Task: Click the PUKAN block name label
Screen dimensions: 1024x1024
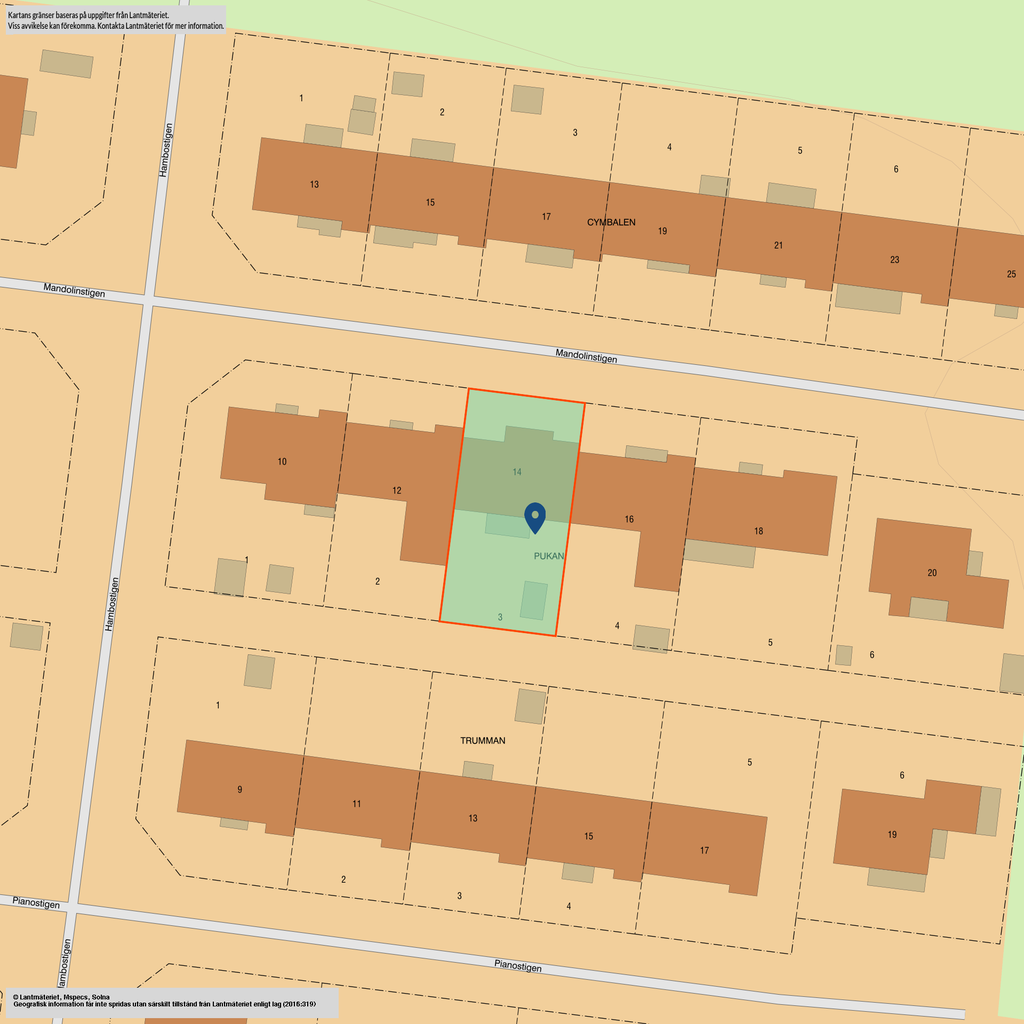Action: coord(549,556)
